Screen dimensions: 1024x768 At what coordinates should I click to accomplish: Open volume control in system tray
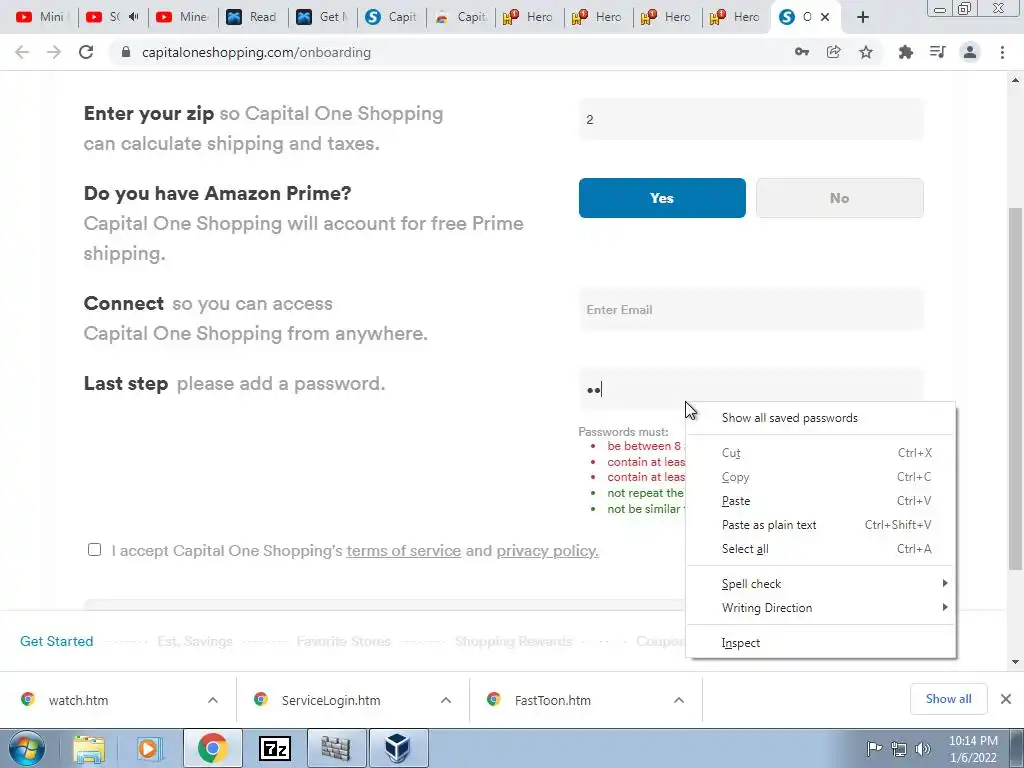[x=923, y=749]
